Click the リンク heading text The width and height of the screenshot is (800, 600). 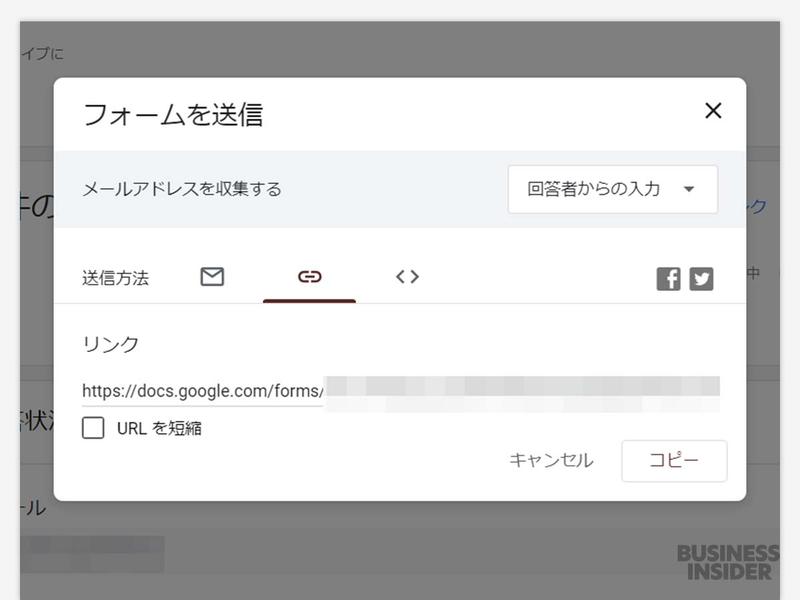(x=111, y=344)
